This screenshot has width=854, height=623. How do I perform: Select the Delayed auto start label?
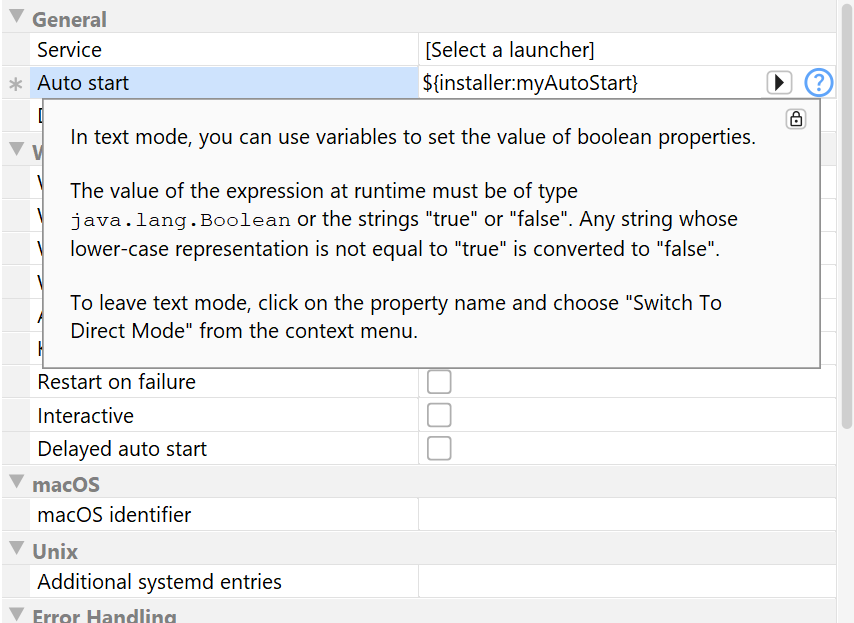coord(122,449)
